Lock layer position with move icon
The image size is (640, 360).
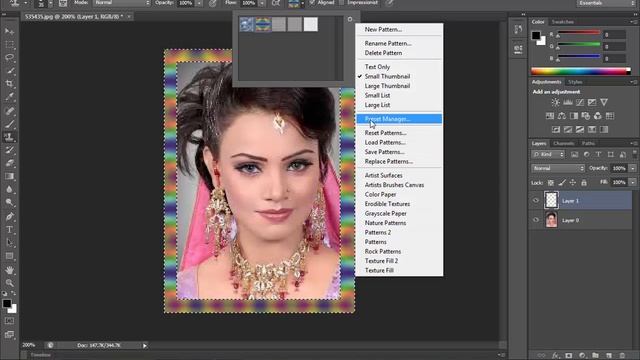tap(573, 183)
